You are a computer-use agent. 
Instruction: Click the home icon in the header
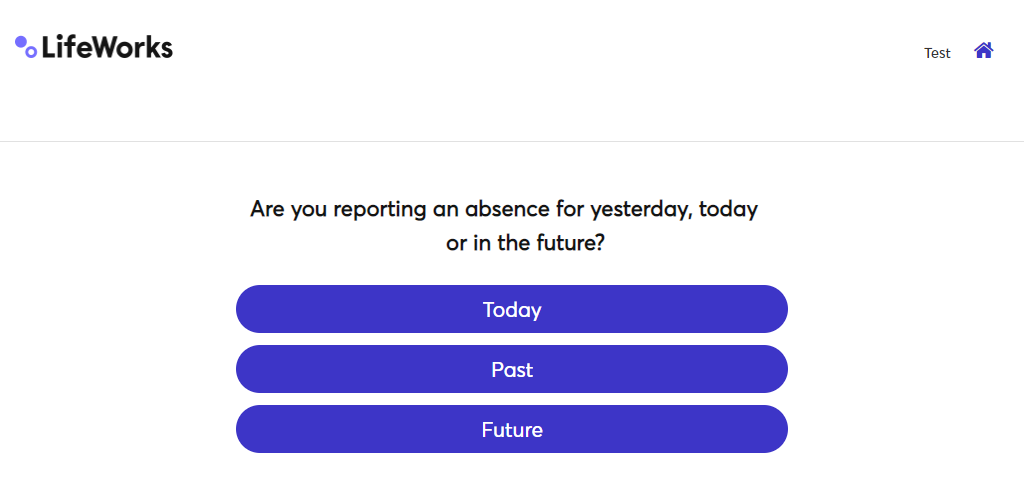[983, 50]
